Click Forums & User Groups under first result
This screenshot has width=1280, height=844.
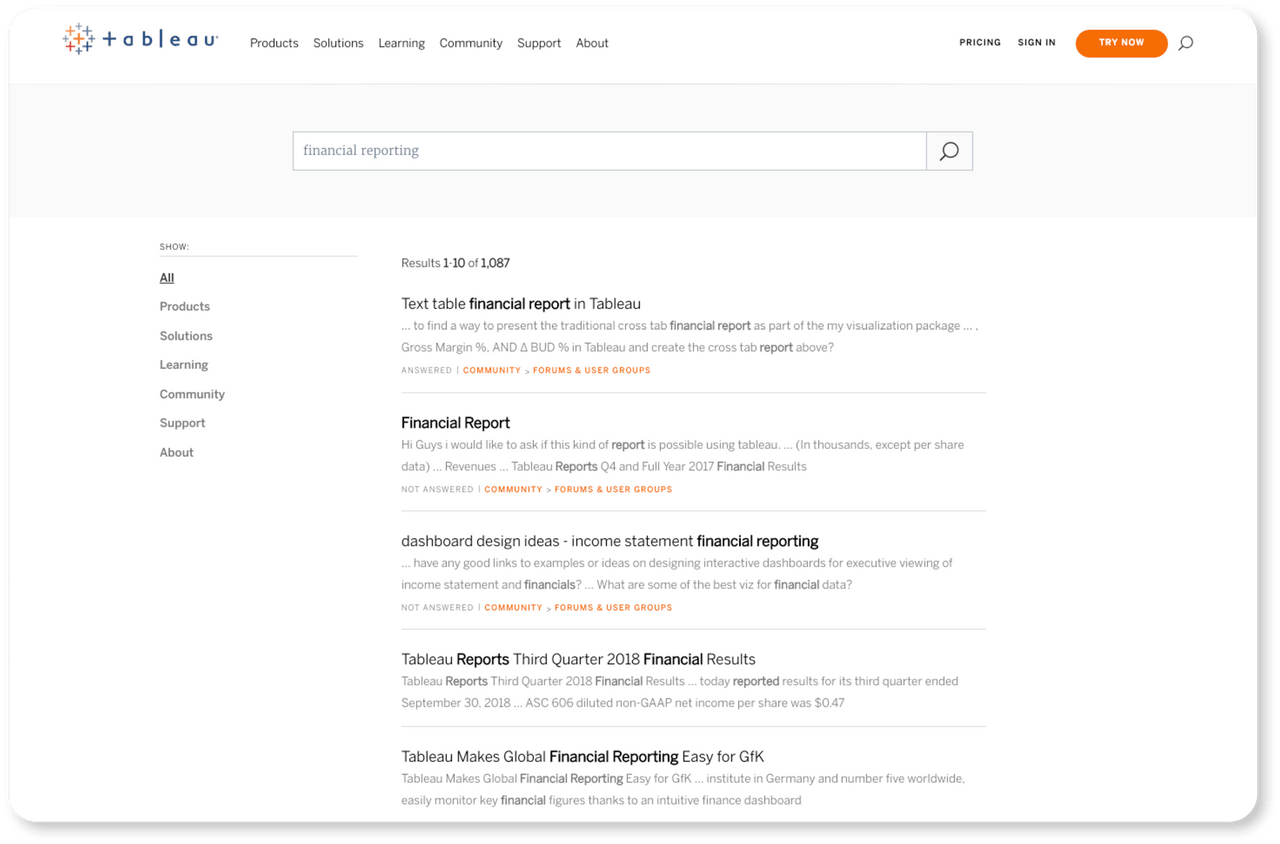pyautogui.click(x=591, y=370)
